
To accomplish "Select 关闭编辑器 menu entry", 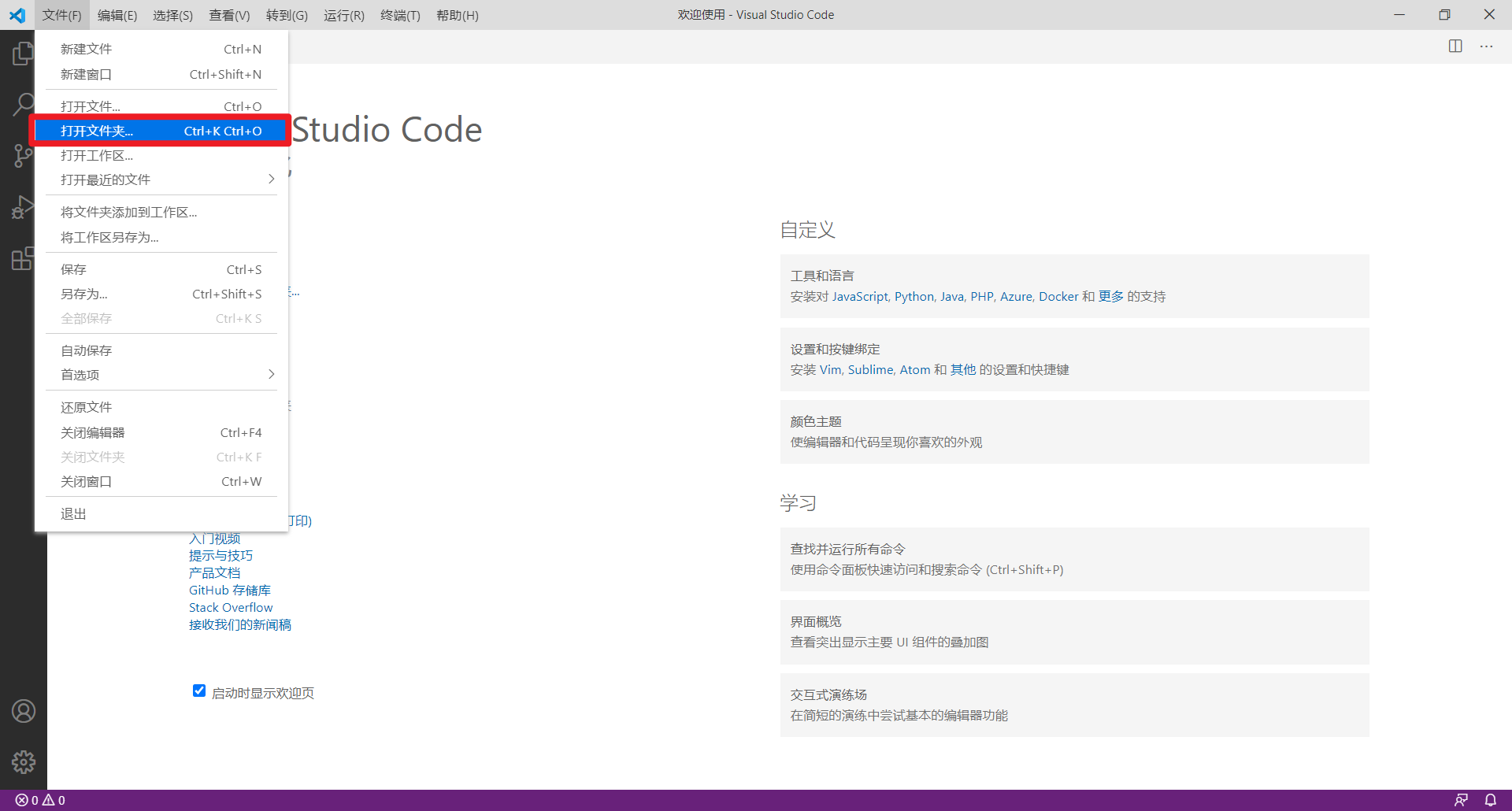I will (161, 432).
